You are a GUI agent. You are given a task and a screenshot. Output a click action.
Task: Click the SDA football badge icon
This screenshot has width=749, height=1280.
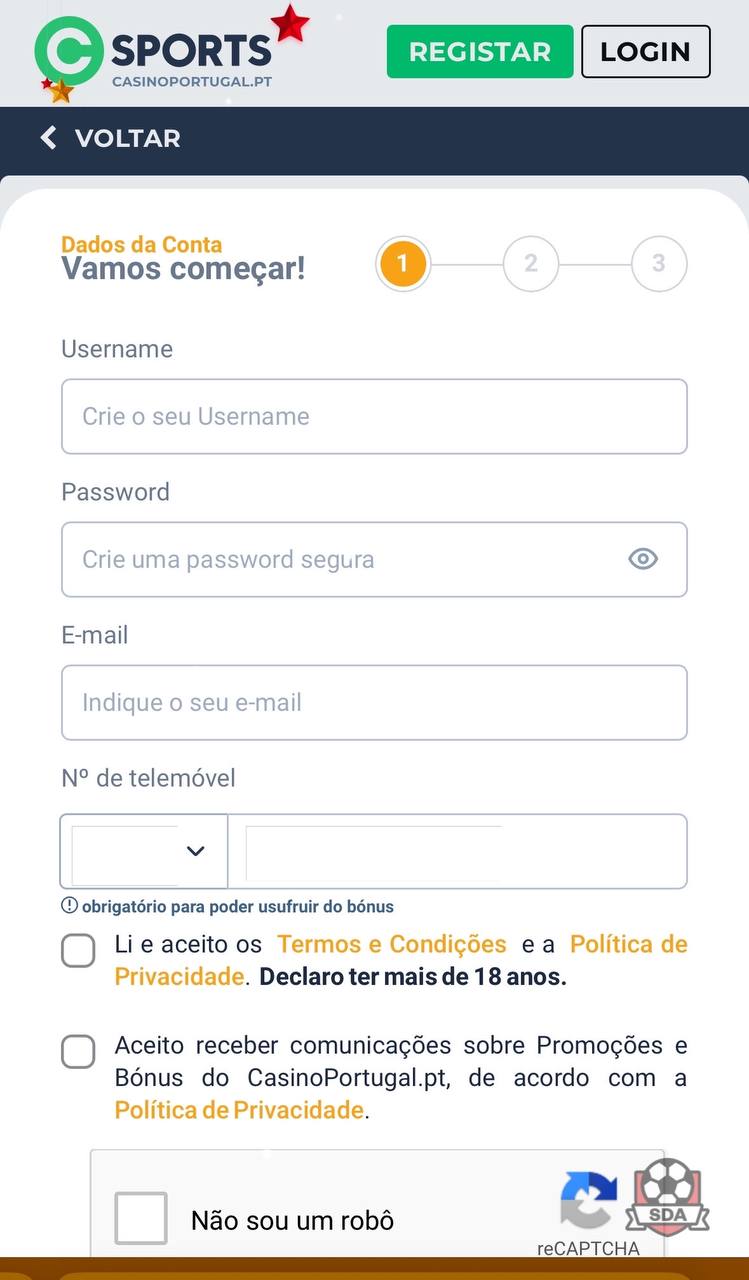[667, 1197]
